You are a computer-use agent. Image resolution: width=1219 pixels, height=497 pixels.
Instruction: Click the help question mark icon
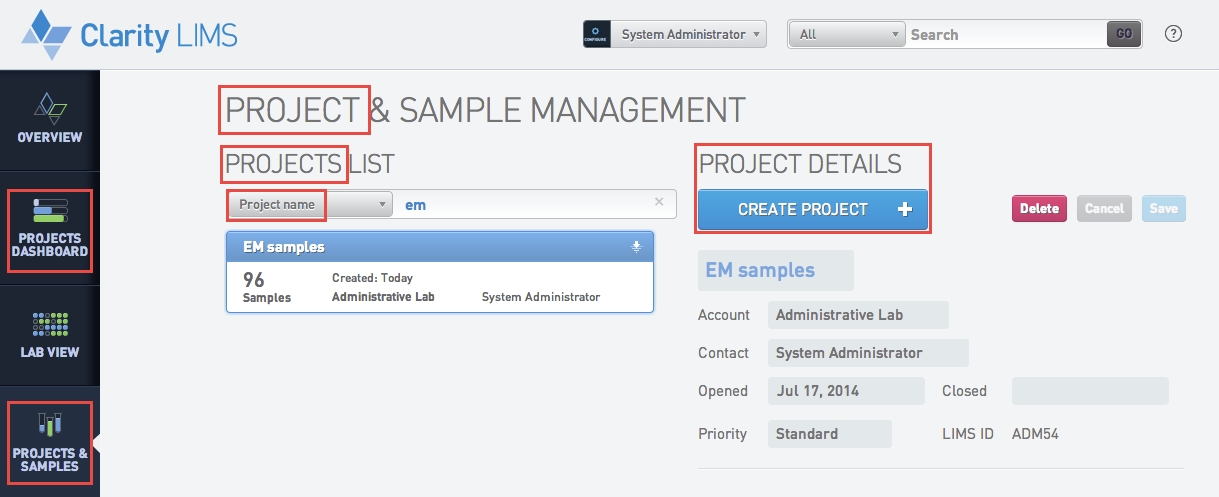[1174, 34]
